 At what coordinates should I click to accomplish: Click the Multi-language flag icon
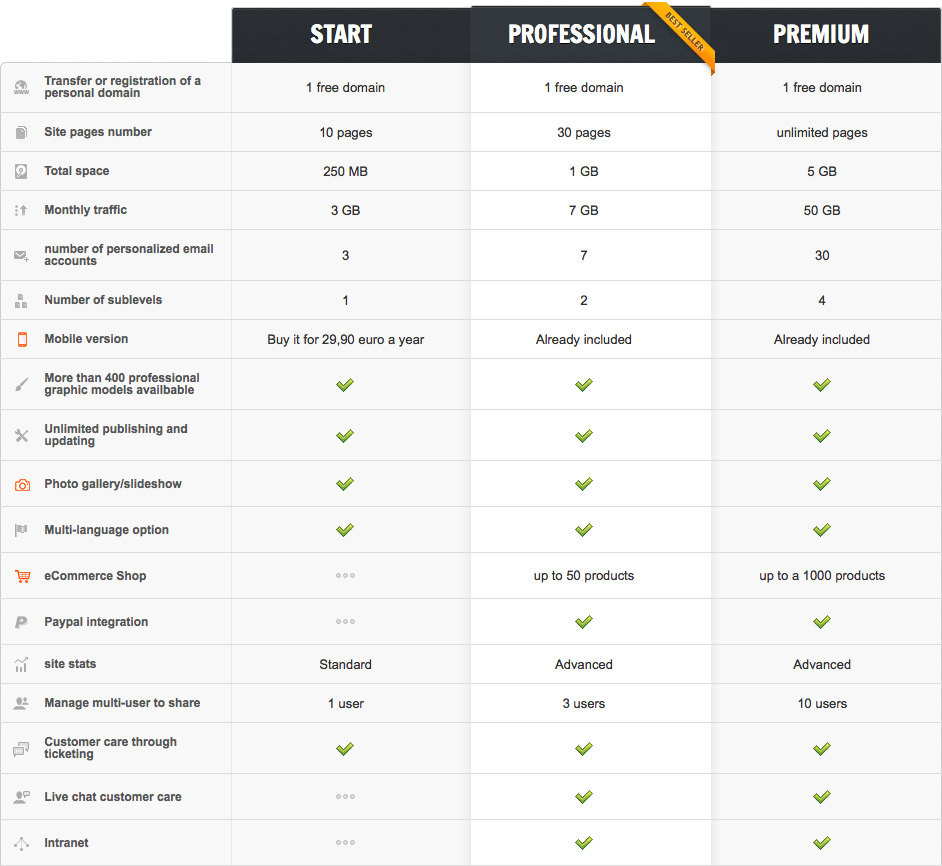click(x=21, y=530)
